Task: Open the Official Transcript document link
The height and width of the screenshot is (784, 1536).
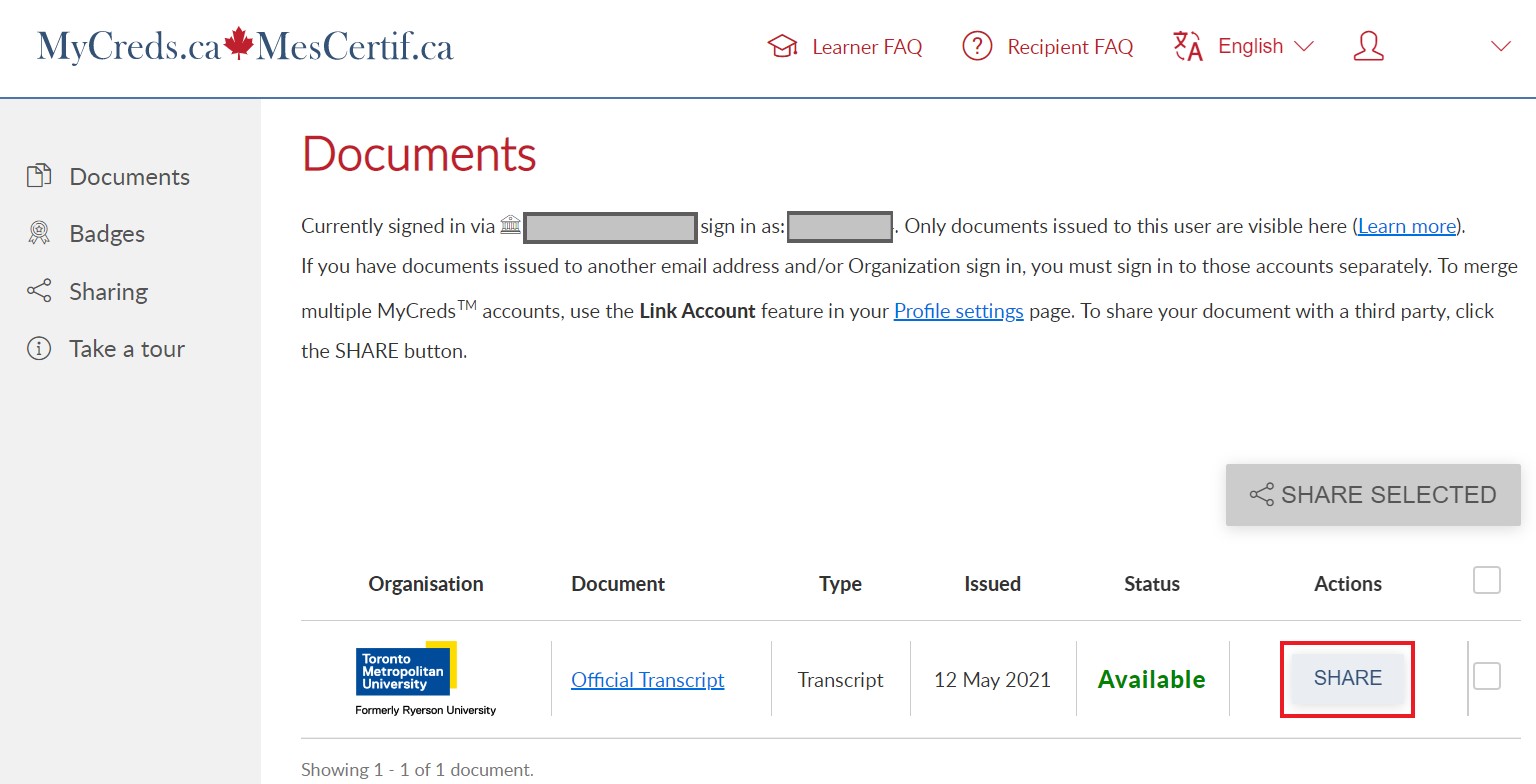Action: (x=647, y=680)
